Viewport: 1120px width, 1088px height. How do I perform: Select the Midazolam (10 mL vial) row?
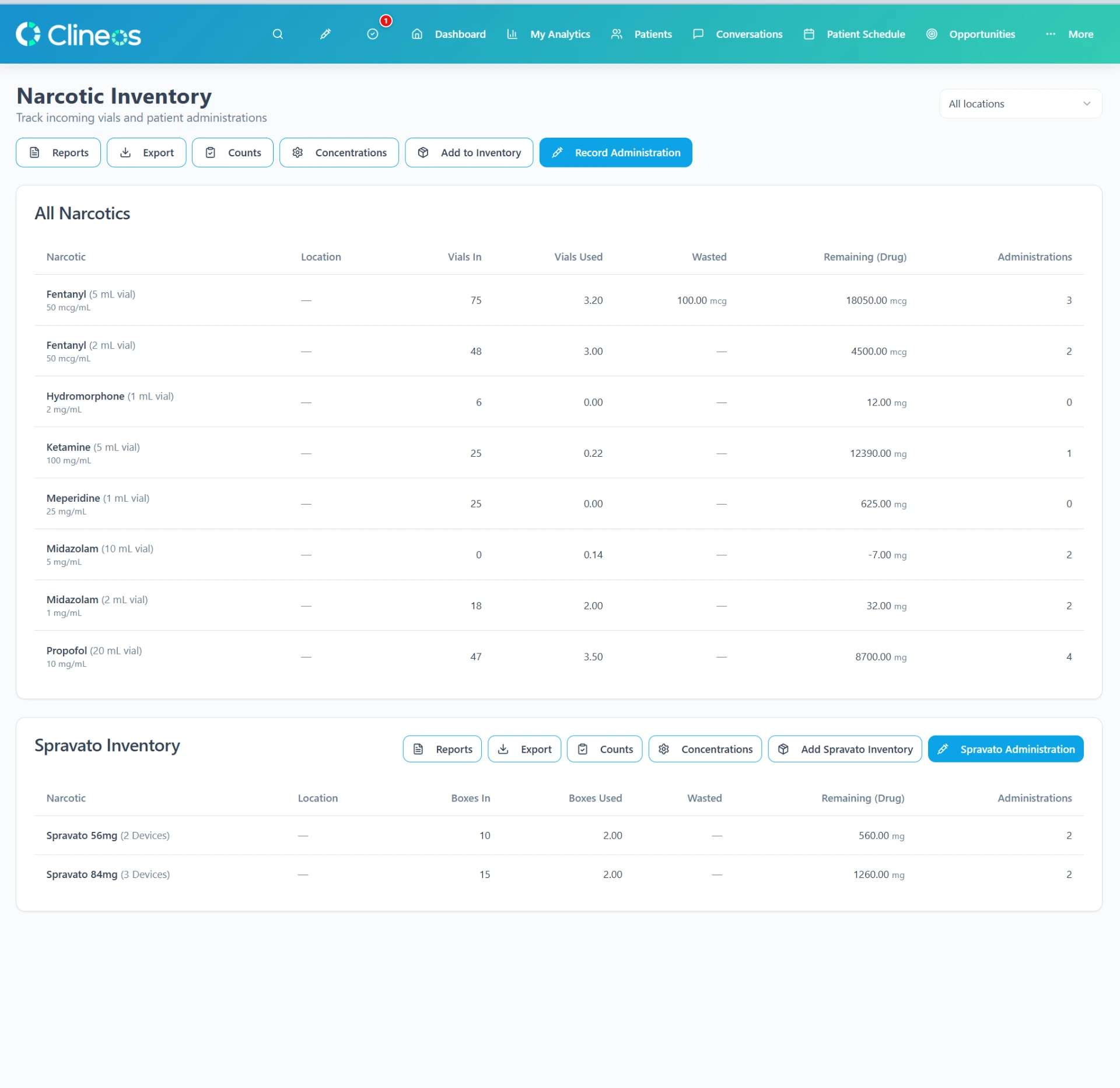pyautogui.click(x=559, y=555)
